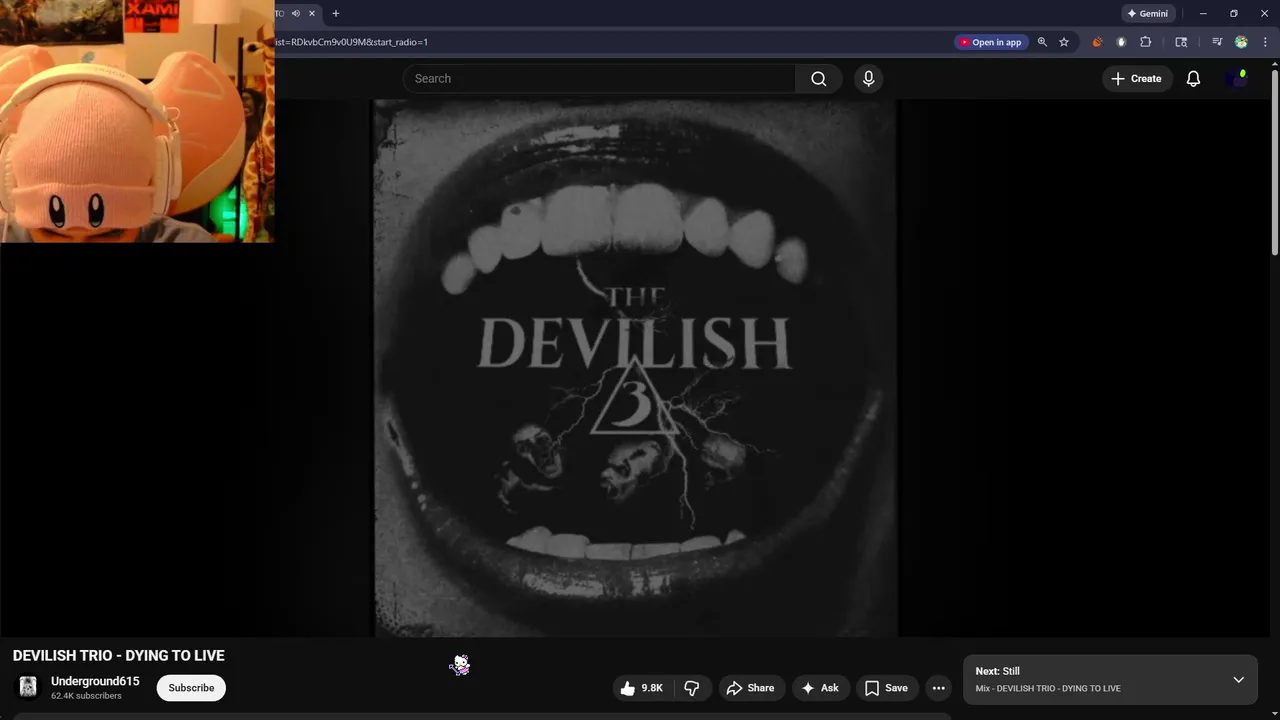The height and width of the screenshot is (720, 1280).
Task: Focus the YouTube search field
Action: click(x=600, y=78)
